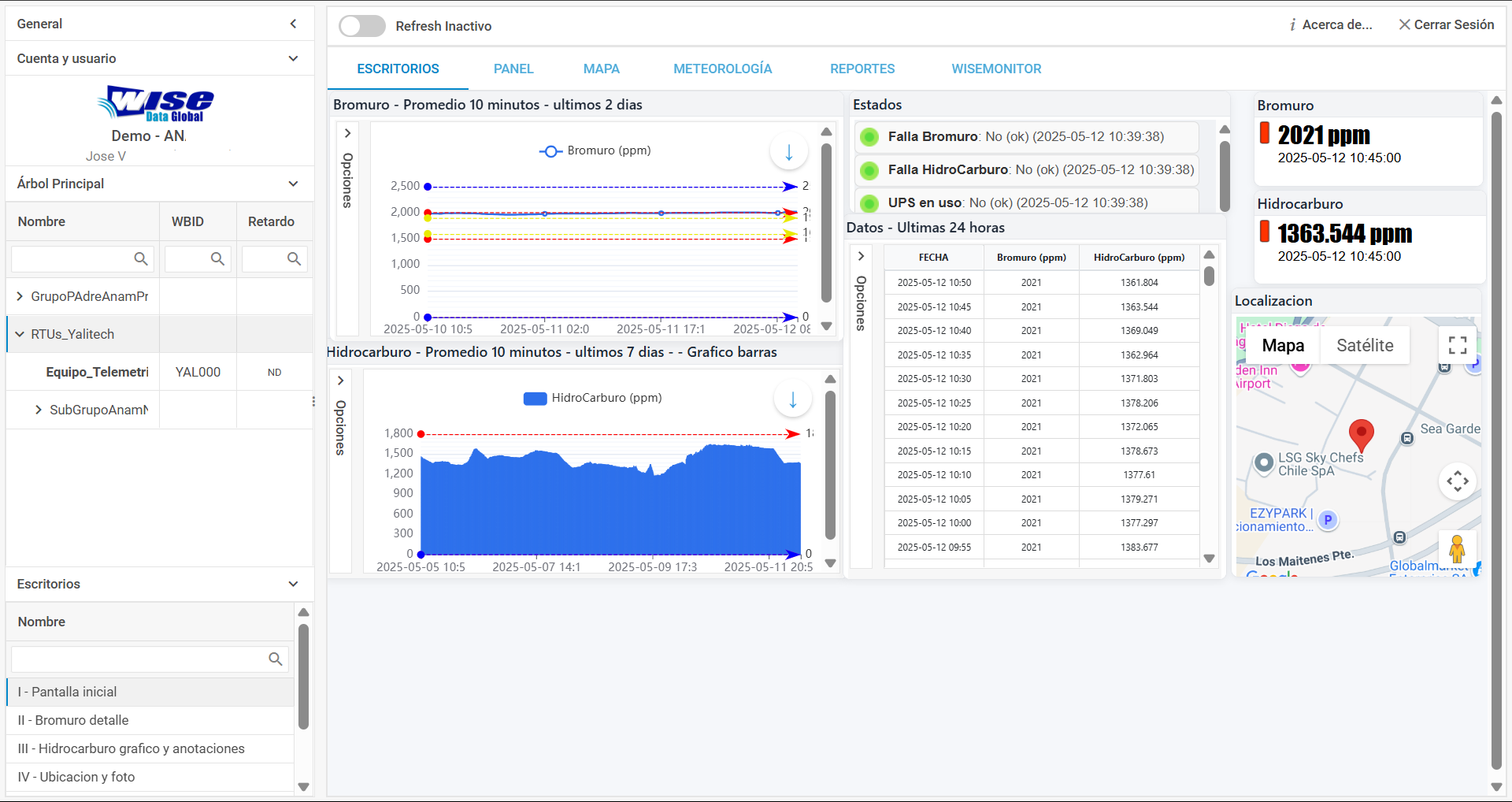Toggle the Refresh Inactivo switch
Viewport: 1512px width, 802px height.
(362, 26)
